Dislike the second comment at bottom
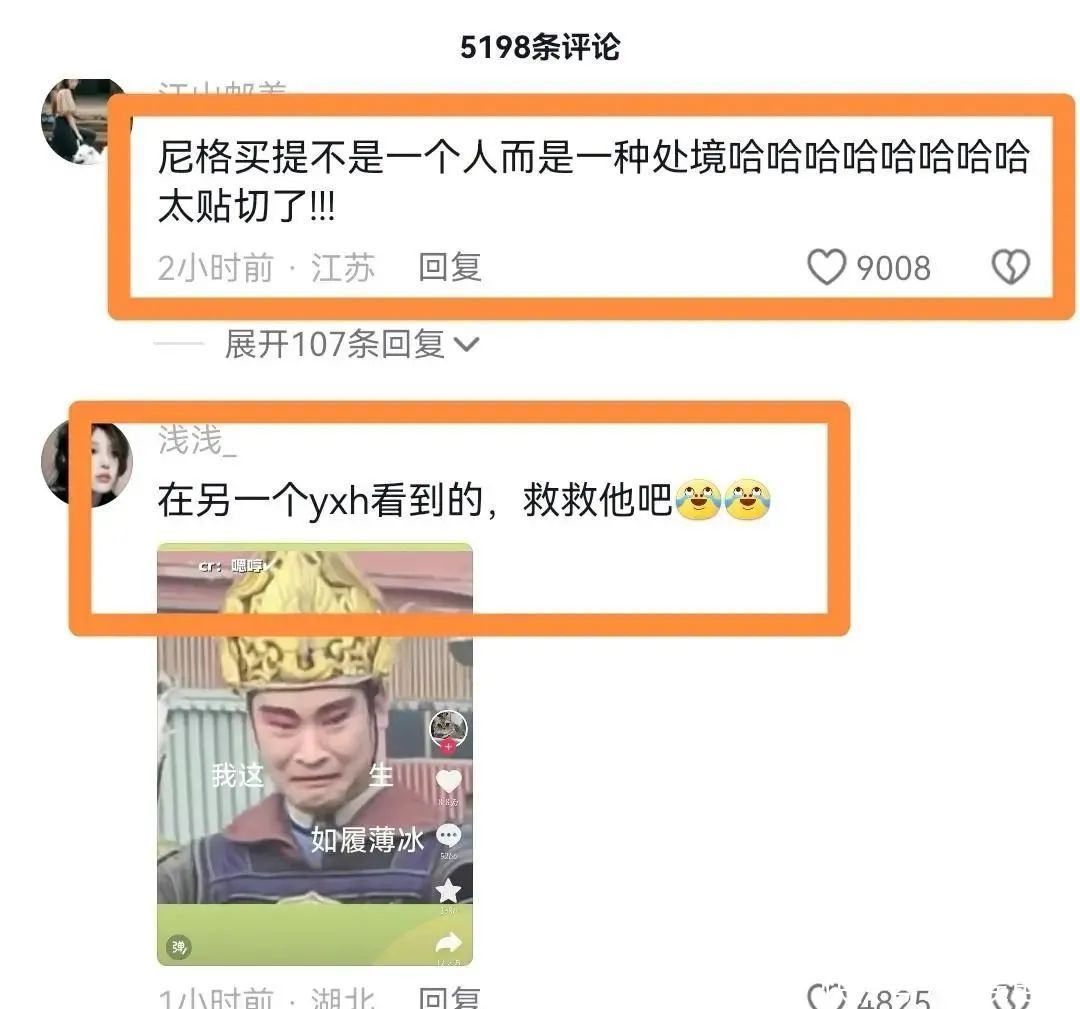 coord(1010,997)
